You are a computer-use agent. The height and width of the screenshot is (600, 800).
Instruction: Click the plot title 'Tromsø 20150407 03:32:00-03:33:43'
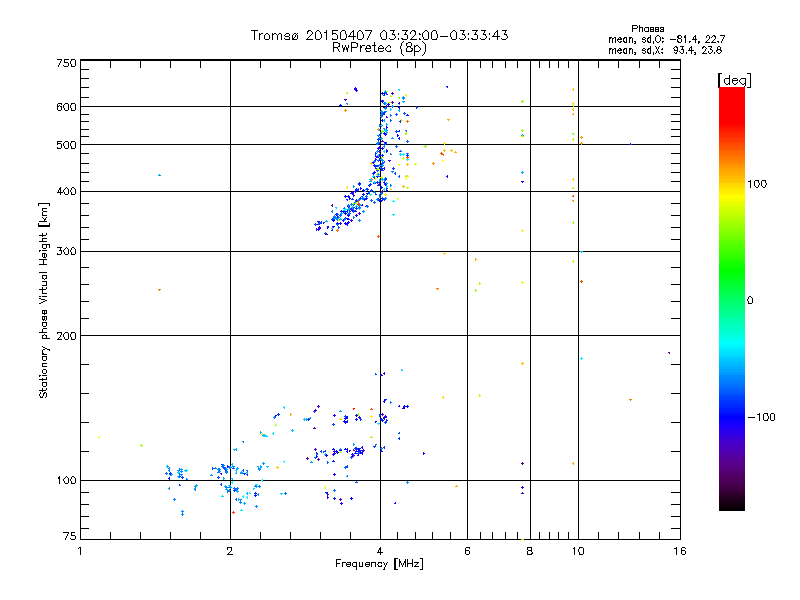pyautogui.click(x=379, y=35)
